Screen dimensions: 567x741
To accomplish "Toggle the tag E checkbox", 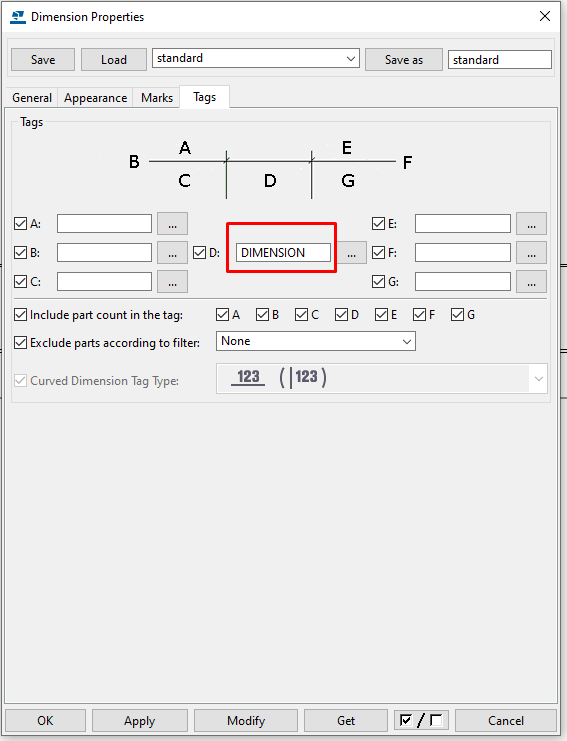I will point(378,224).
